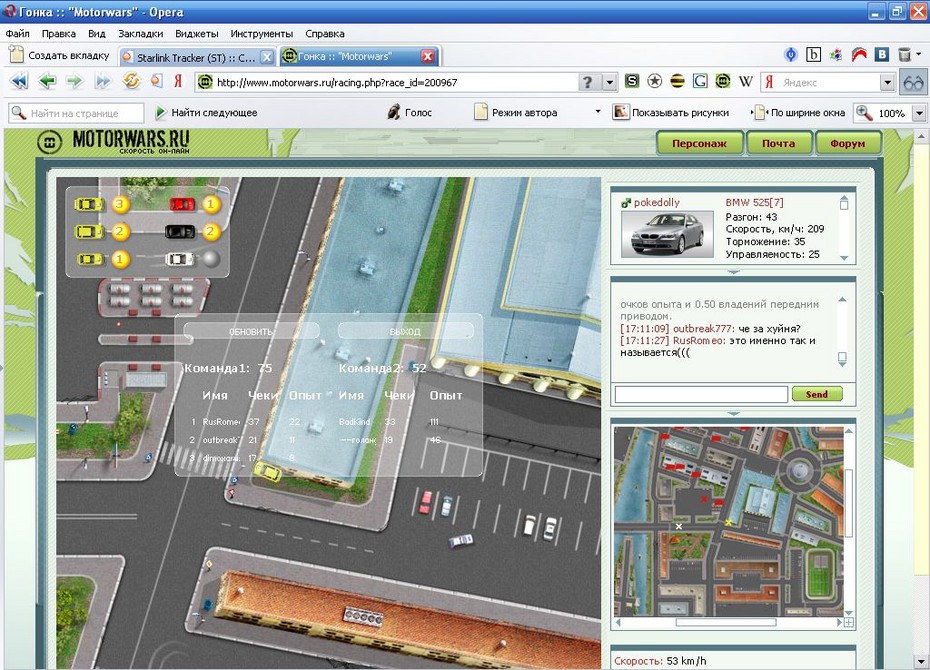Open the Форум page

[x=848, y=143]
